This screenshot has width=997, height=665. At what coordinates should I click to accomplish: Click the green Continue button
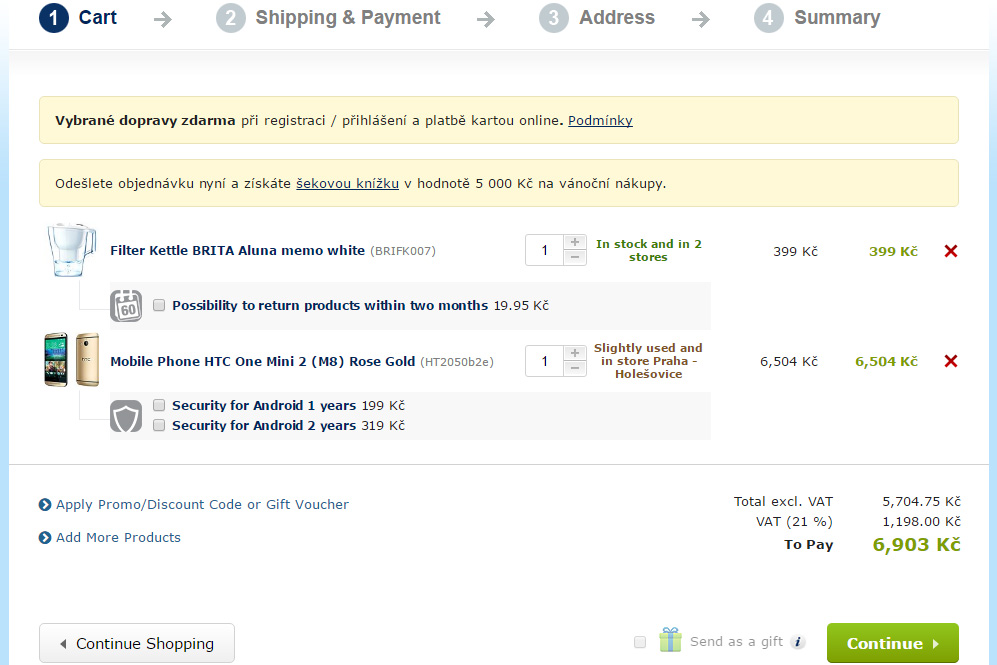(x=893, y=643)
